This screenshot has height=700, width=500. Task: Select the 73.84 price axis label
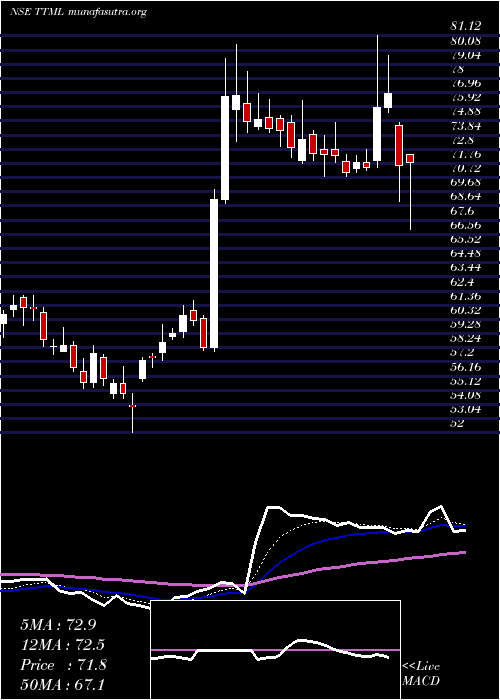[x=465, y=126]
